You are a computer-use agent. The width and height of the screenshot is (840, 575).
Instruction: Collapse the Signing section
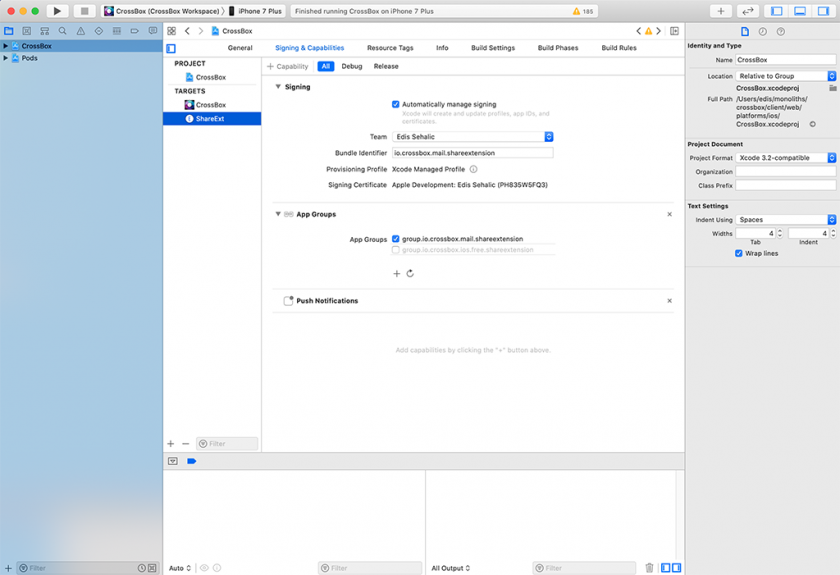pos(278,87)
